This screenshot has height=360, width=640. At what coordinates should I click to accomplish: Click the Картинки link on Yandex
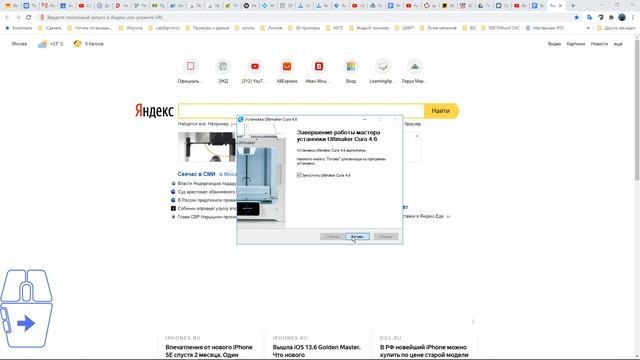[x=576, y=44]
